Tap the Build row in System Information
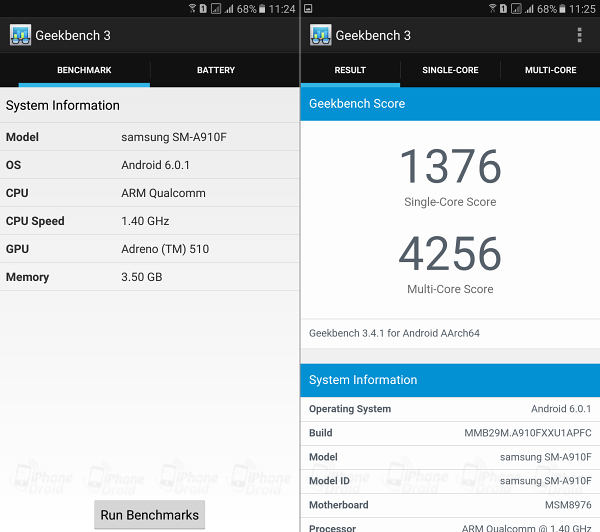The width and height of the screenshot is (600, 532). coord(450,433)
